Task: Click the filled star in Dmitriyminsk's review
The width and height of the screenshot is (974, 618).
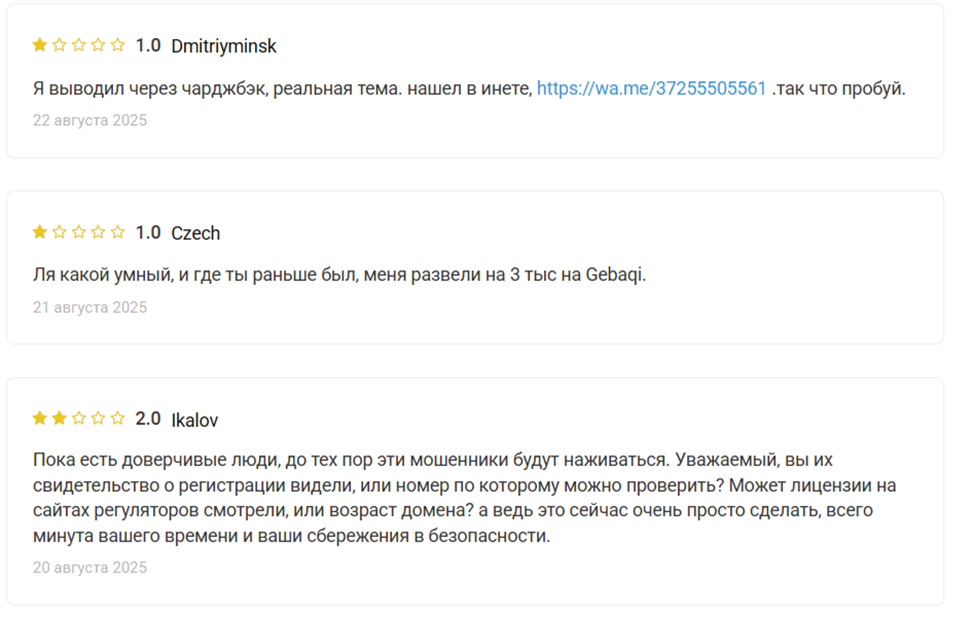Action: point(40,45)
